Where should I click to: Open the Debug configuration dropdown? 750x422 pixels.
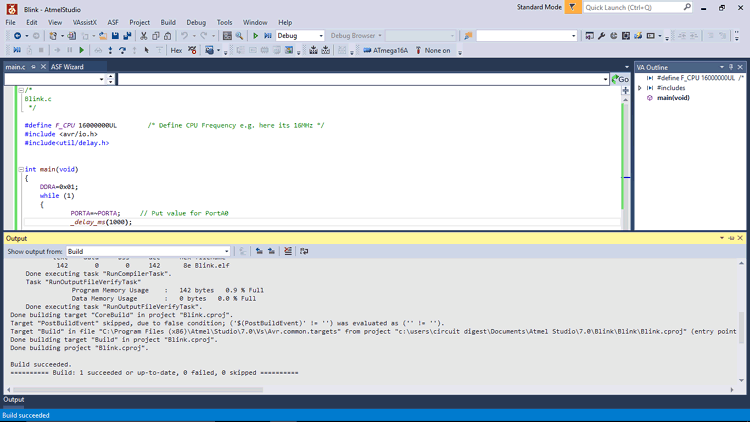(321, 36)
